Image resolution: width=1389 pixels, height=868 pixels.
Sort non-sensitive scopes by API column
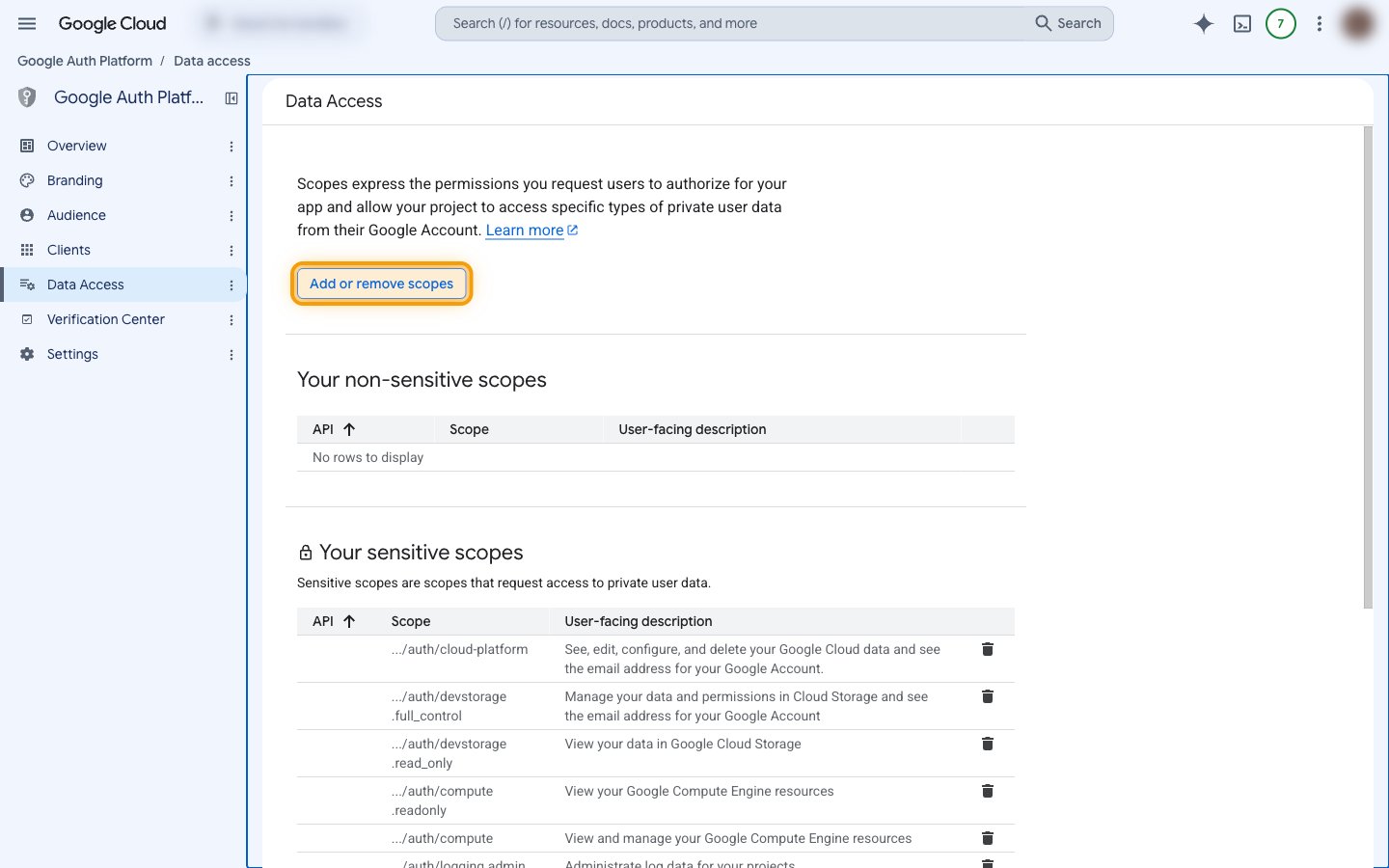[x=334, y=429]
